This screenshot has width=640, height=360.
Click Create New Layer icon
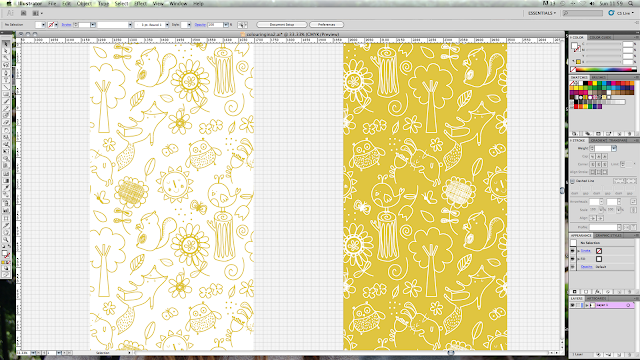[619, 355]
